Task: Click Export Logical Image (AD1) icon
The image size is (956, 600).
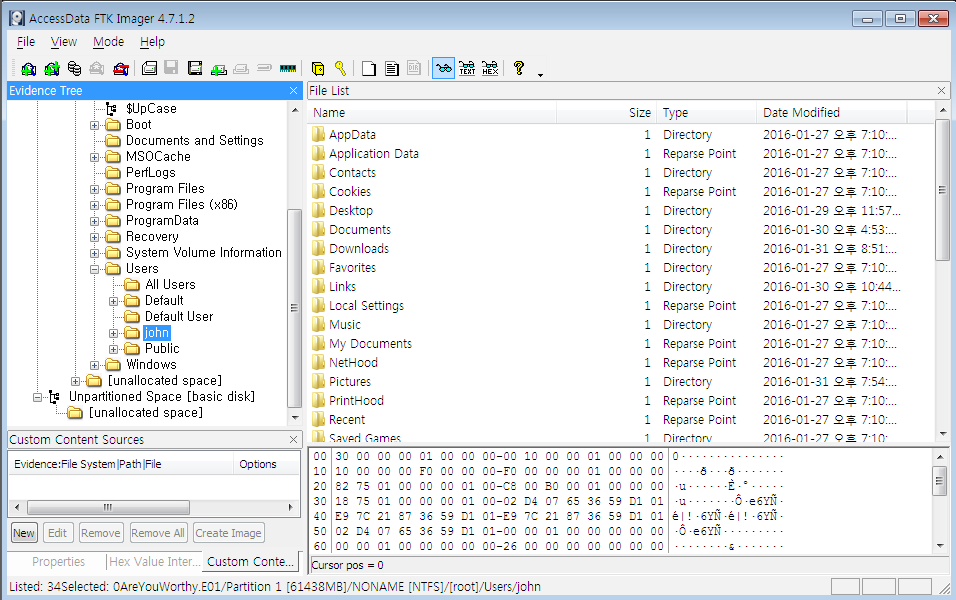Action: (x=195, y=68)
